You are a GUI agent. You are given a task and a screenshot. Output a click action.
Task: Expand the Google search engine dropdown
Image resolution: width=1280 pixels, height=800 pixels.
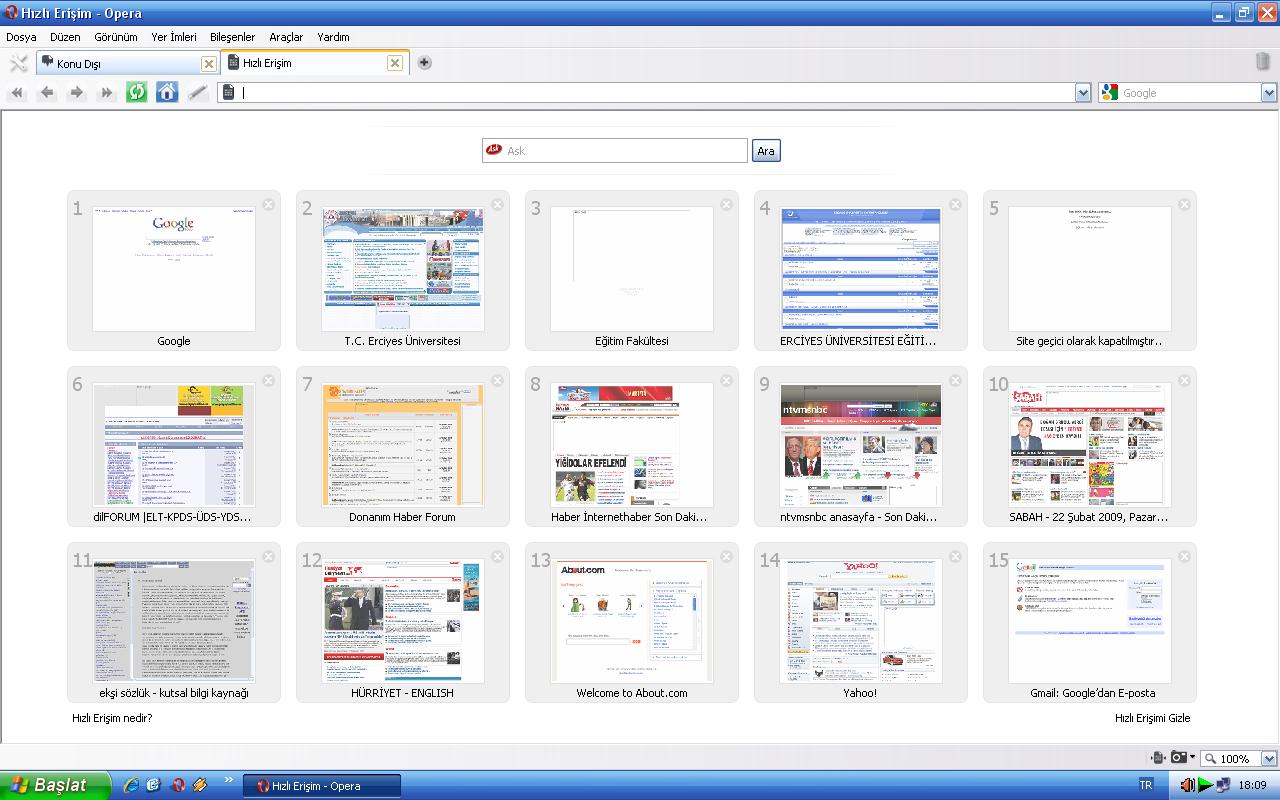click(x=1269, y=93)
